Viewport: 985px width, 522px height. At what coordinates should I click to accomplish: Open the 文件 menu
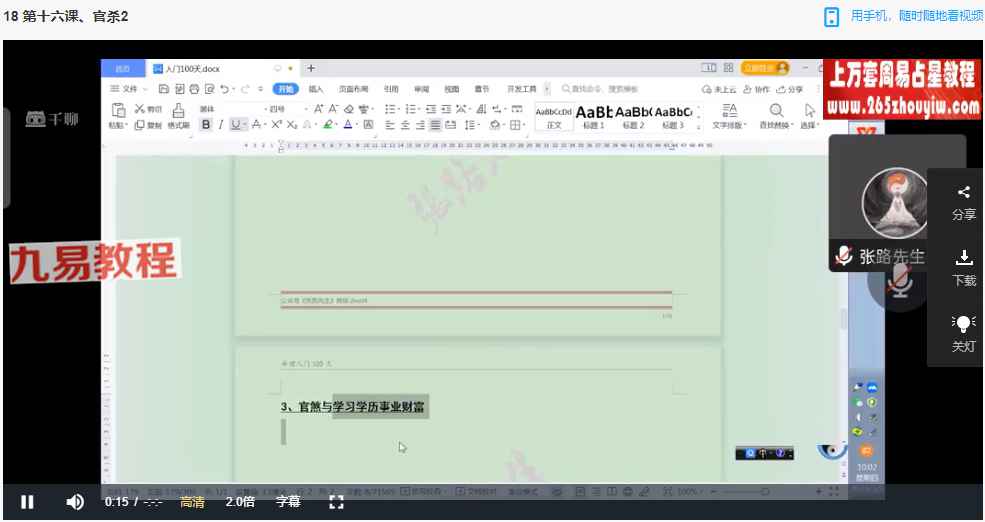tap(128, 89)
